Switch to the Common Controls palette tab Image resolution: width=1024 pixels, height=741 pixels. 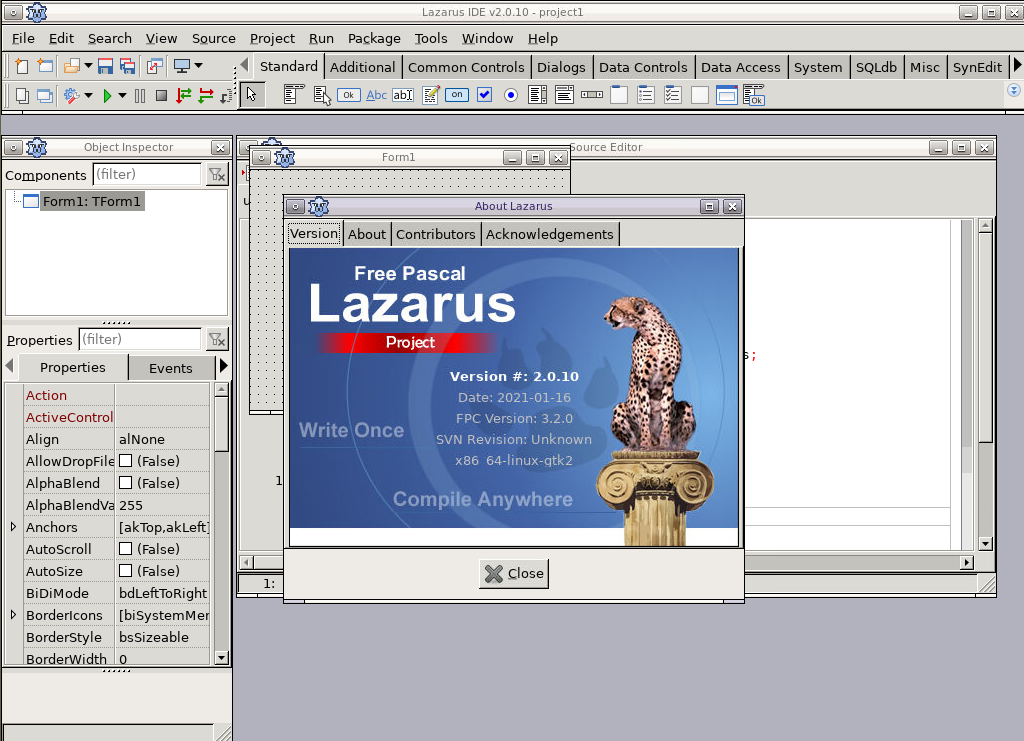point(466,67)
